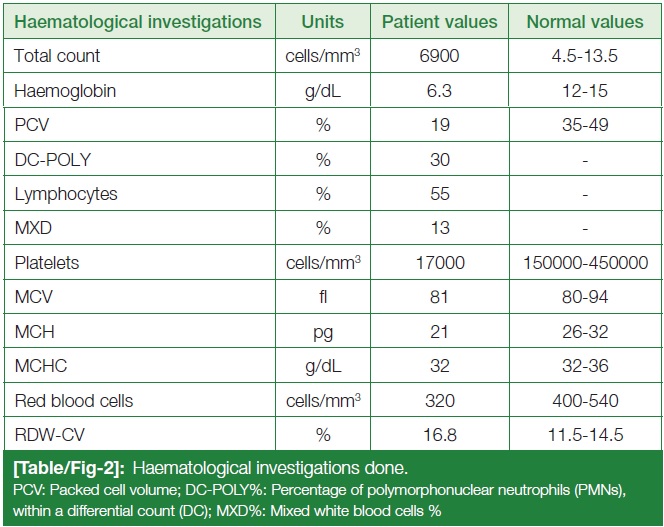Select the Lymphocytes value 55
This screenshot has height=527, width=664.
440,194
